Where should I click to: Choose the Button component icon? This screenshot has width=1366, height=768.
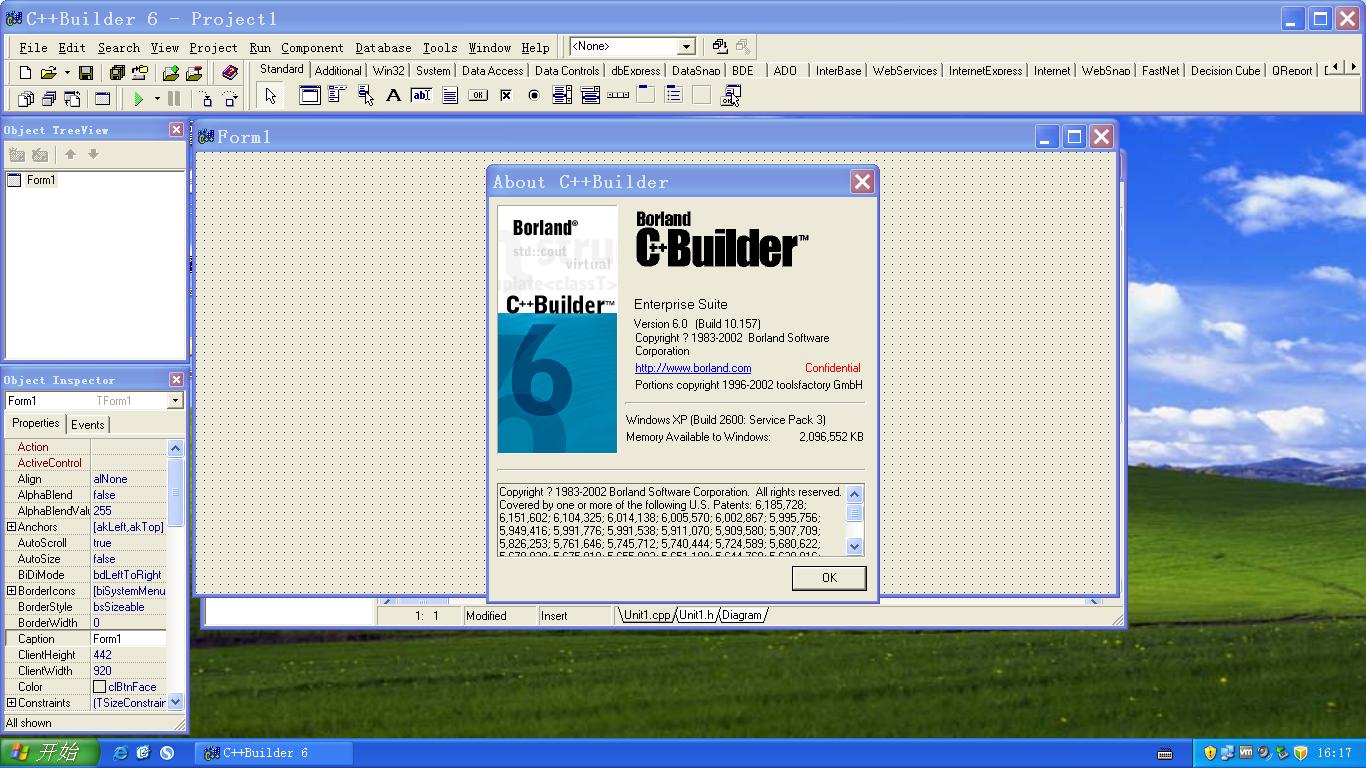click(x=478, y=95)
